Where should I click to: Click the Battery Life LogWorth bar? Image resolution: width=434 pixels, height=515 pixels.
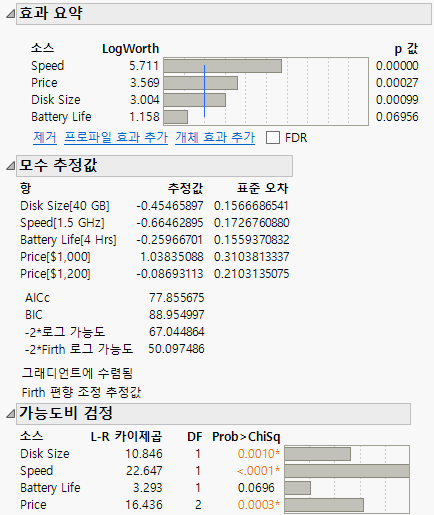coord(176,117)
